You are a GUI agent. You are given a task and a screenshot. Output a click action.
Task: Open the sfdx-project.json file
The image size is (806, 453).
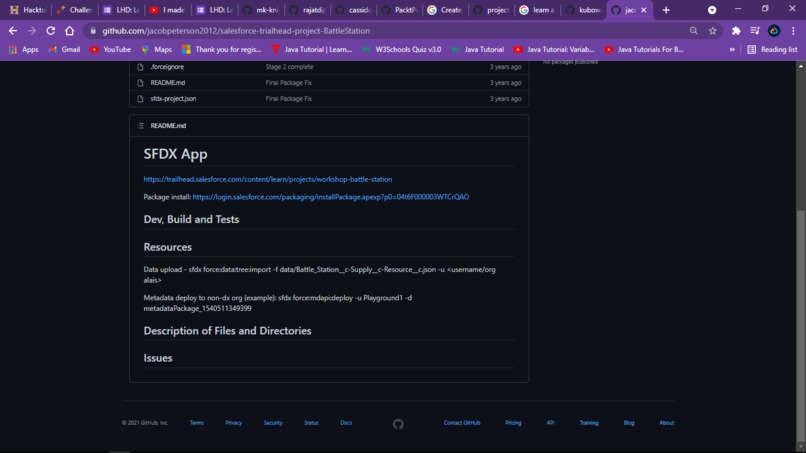click(173, 99)
